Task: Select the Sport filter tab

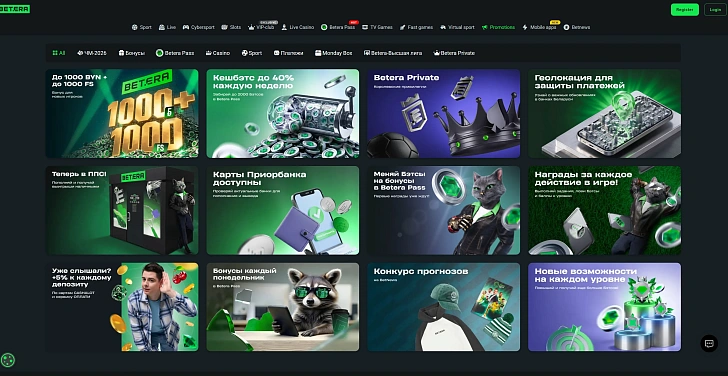Action: click(252, 53)
